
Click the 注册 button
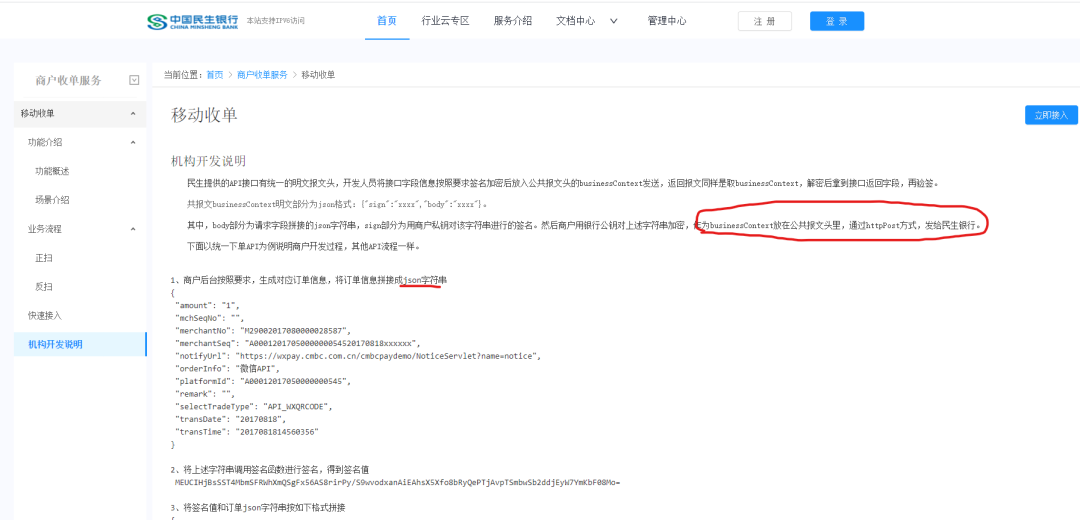(x=765, y=21)
